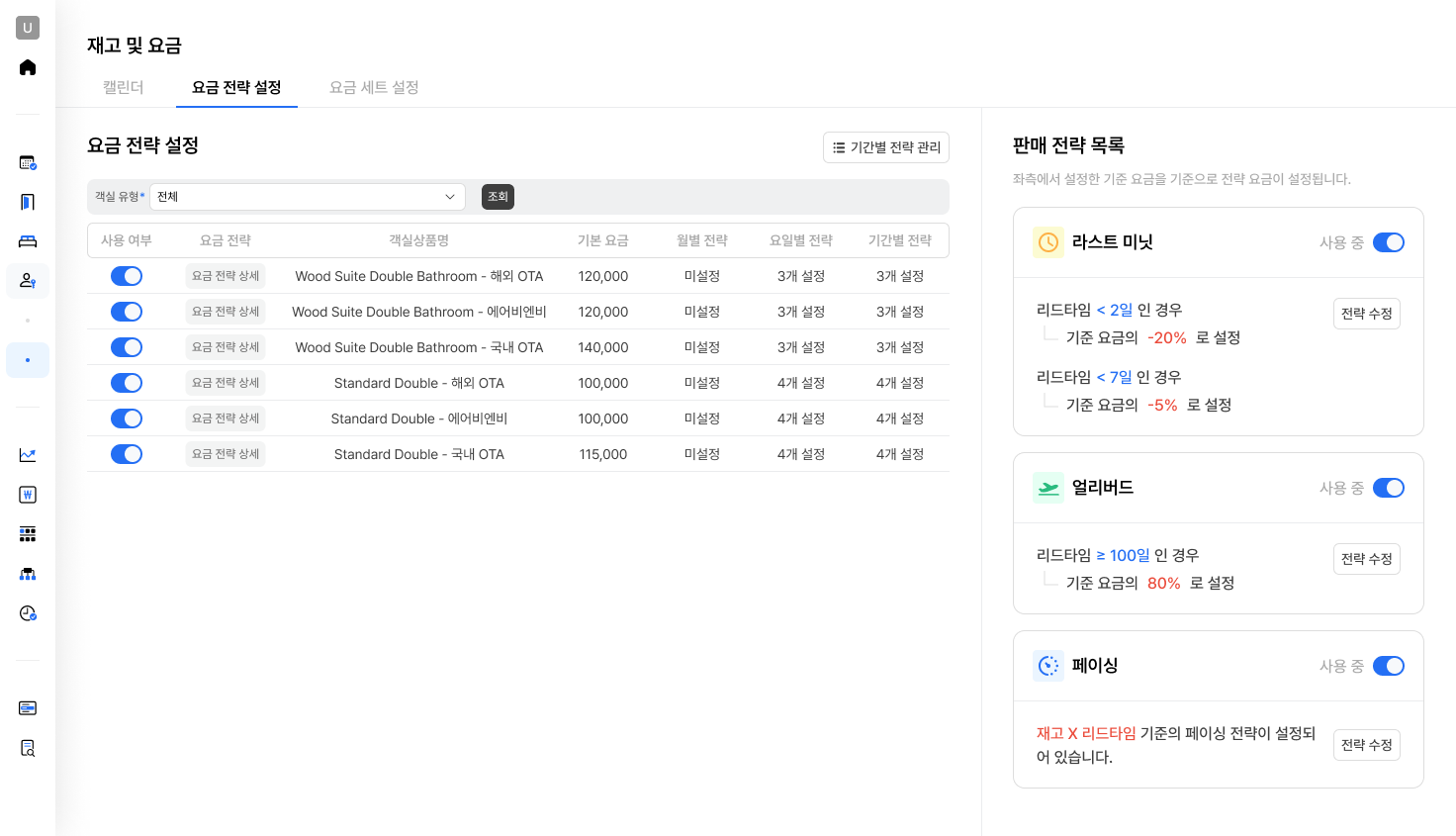This screenshot has width=1456, height=836.
Task: Click 전략 수정 for 라스트 미닛
Action: pos(1367,314)
